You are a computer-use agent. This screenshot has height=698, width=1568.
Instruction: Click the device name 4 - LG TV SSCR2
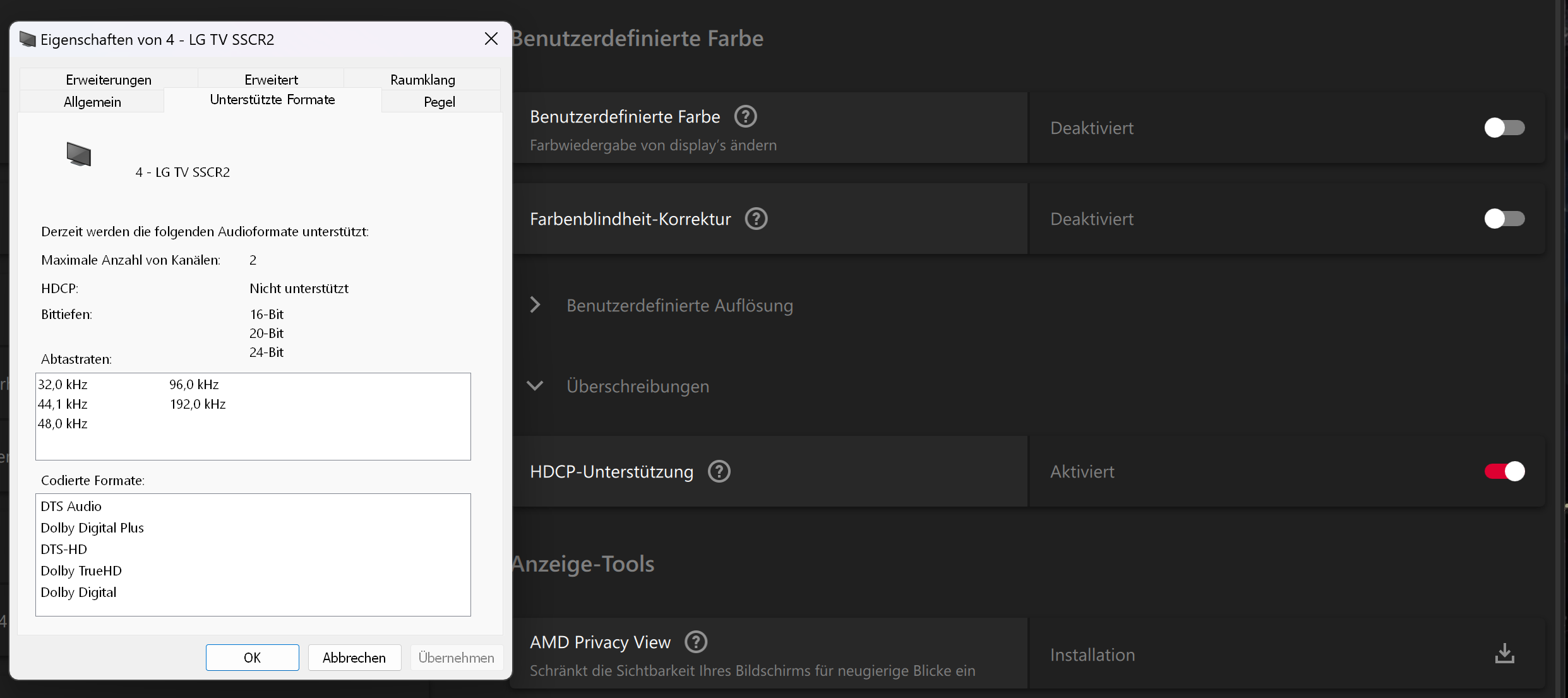coord(183,172)
